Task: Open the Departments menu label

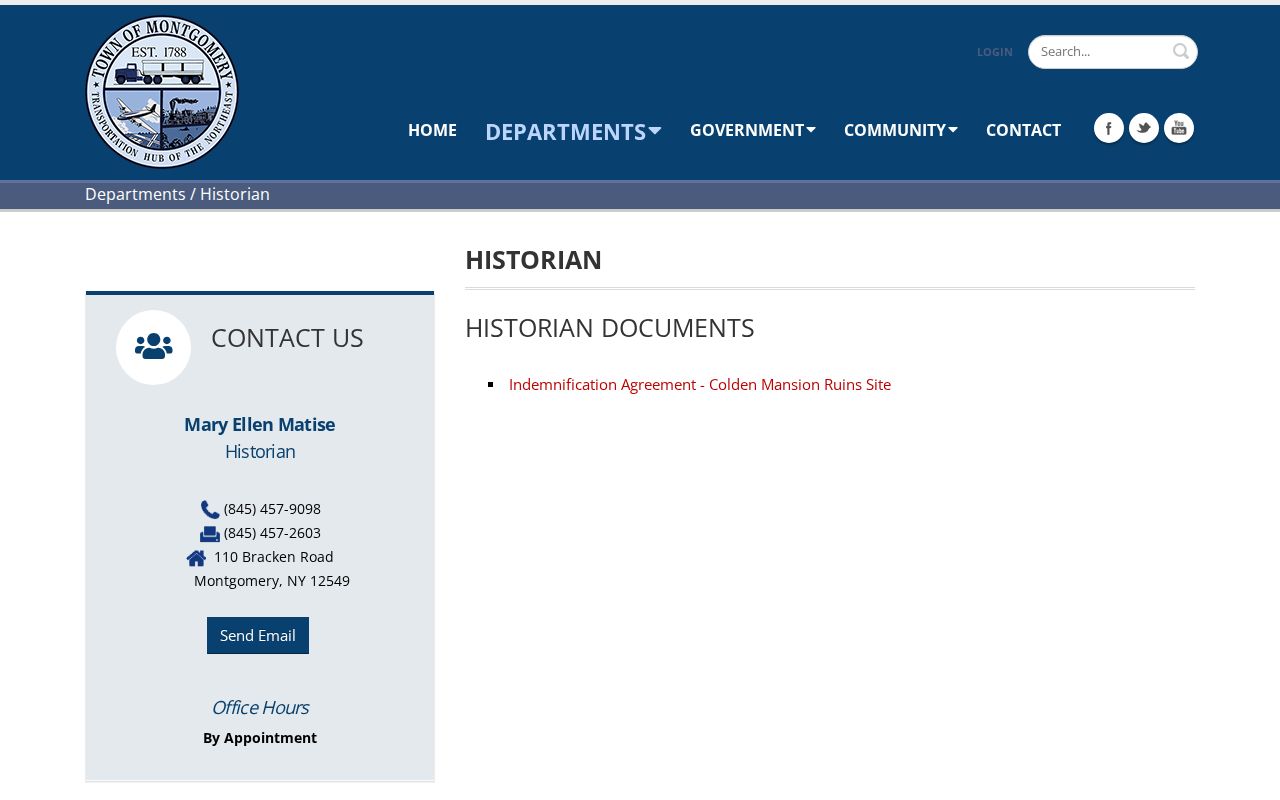Action: pyautogui.click(x=565, y=132)
